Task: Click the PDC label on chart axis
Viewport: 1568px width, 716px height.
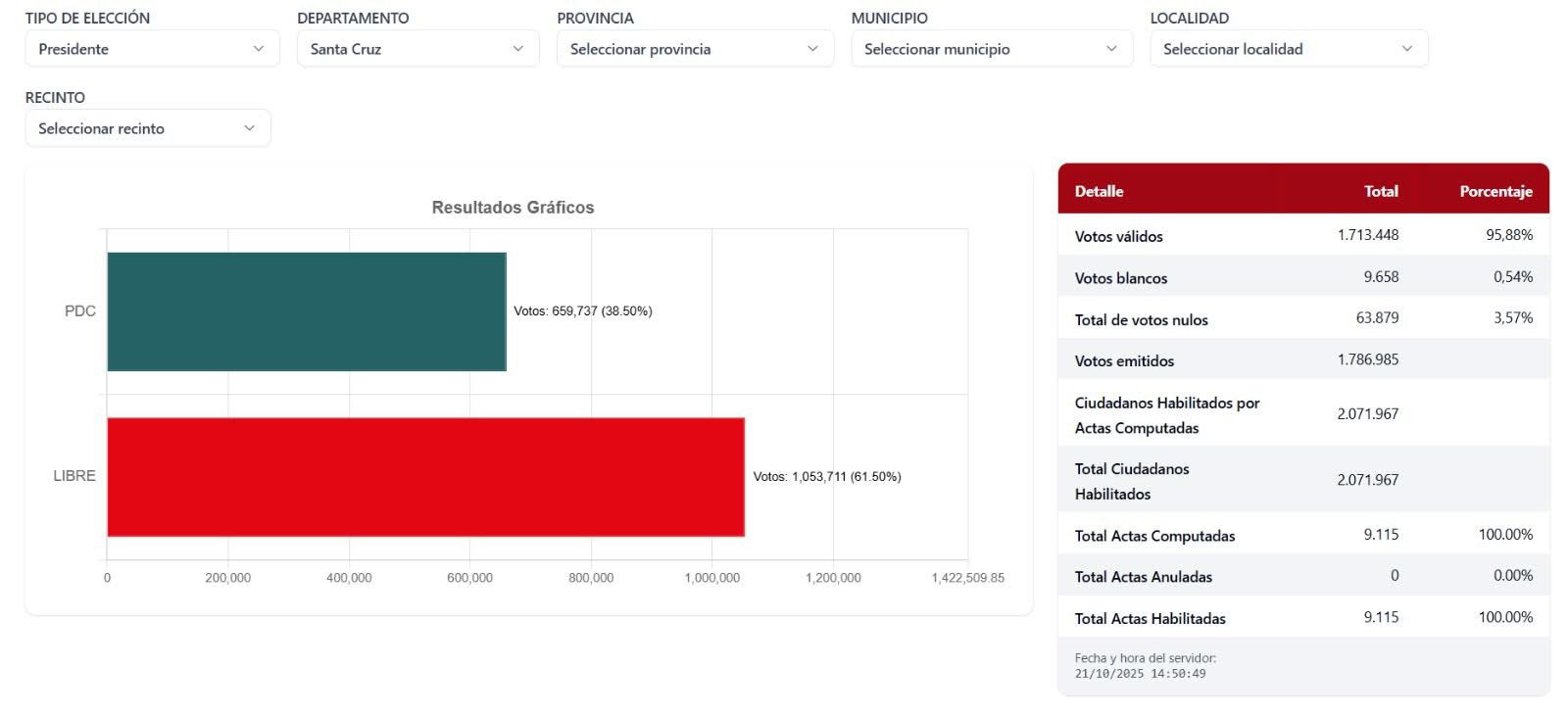Action: click(x=80, y=311)
